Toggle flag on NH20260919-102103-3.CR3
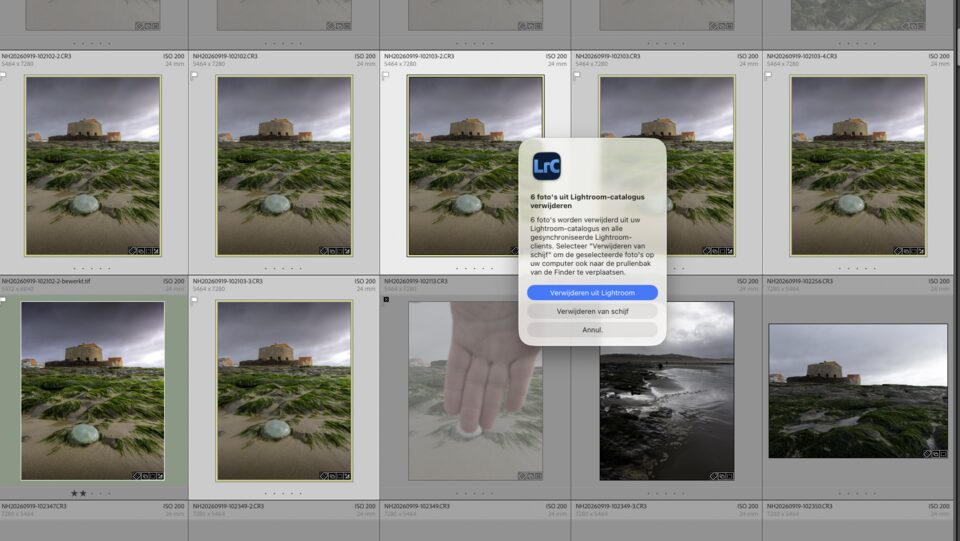 pyautogui.click(x=194, y=300)
